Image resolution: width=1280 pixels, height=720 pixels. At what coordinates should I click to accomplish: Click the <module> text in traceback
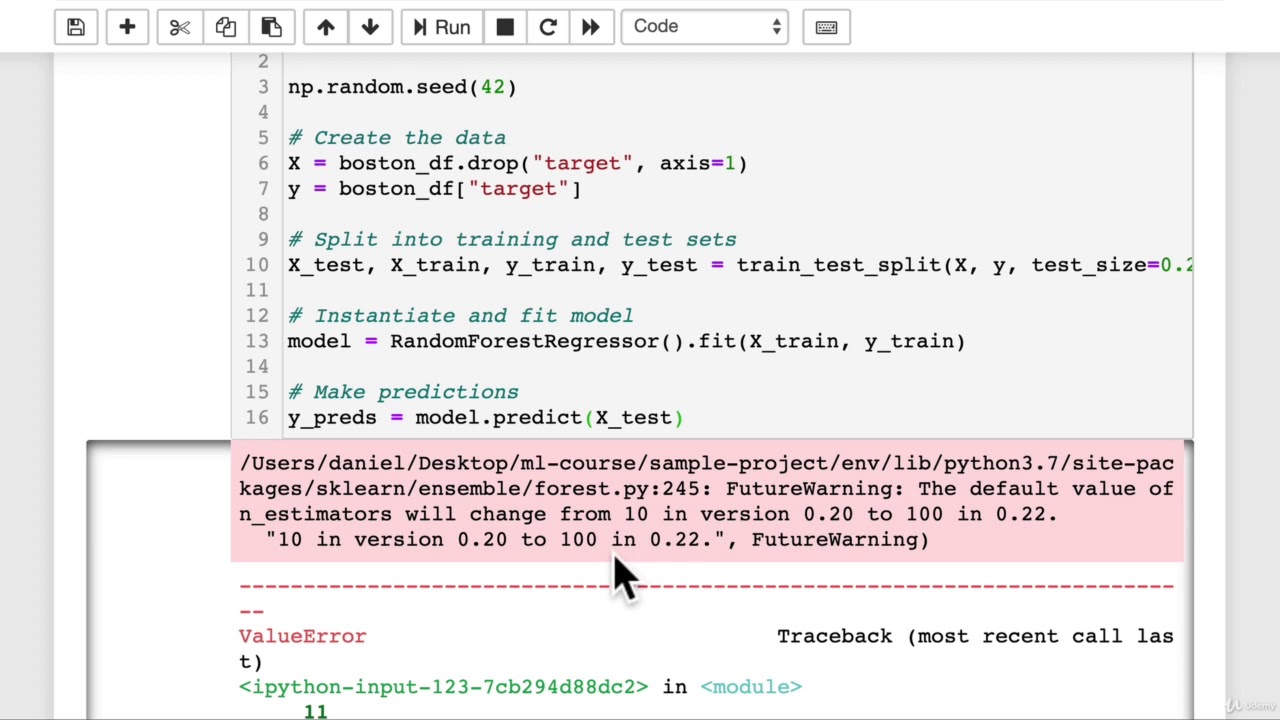(x=751, y=687)
